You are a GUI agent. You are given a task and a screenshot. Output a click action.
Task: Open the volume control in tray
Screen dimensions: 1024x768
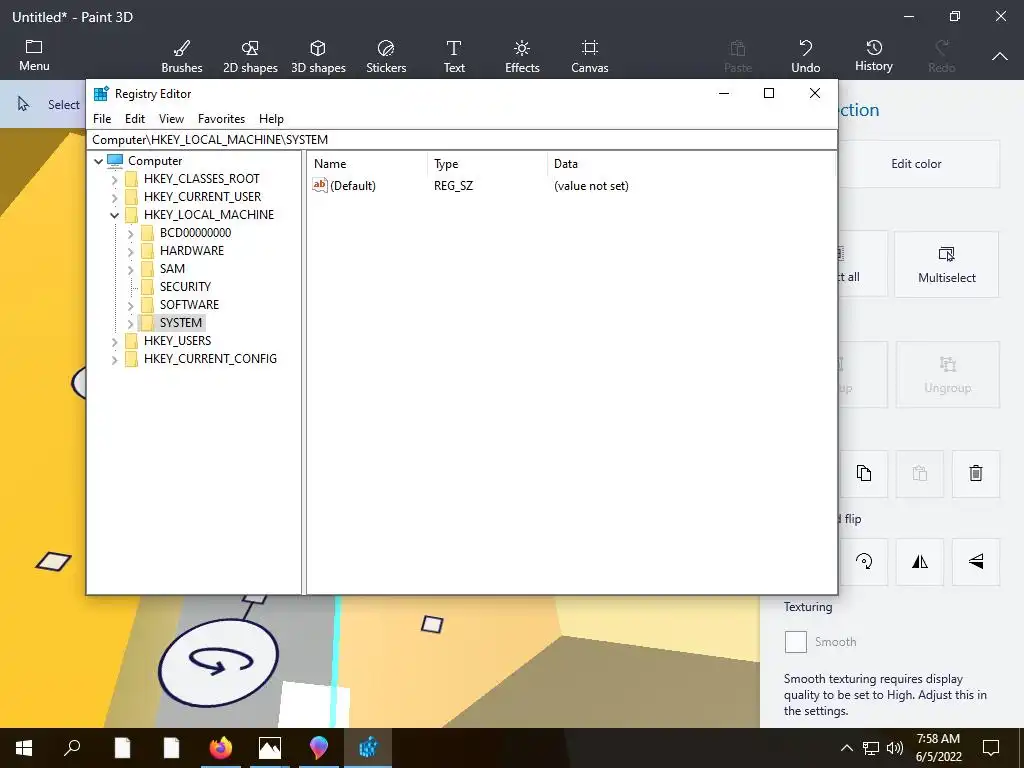click(x=895, y=748)
